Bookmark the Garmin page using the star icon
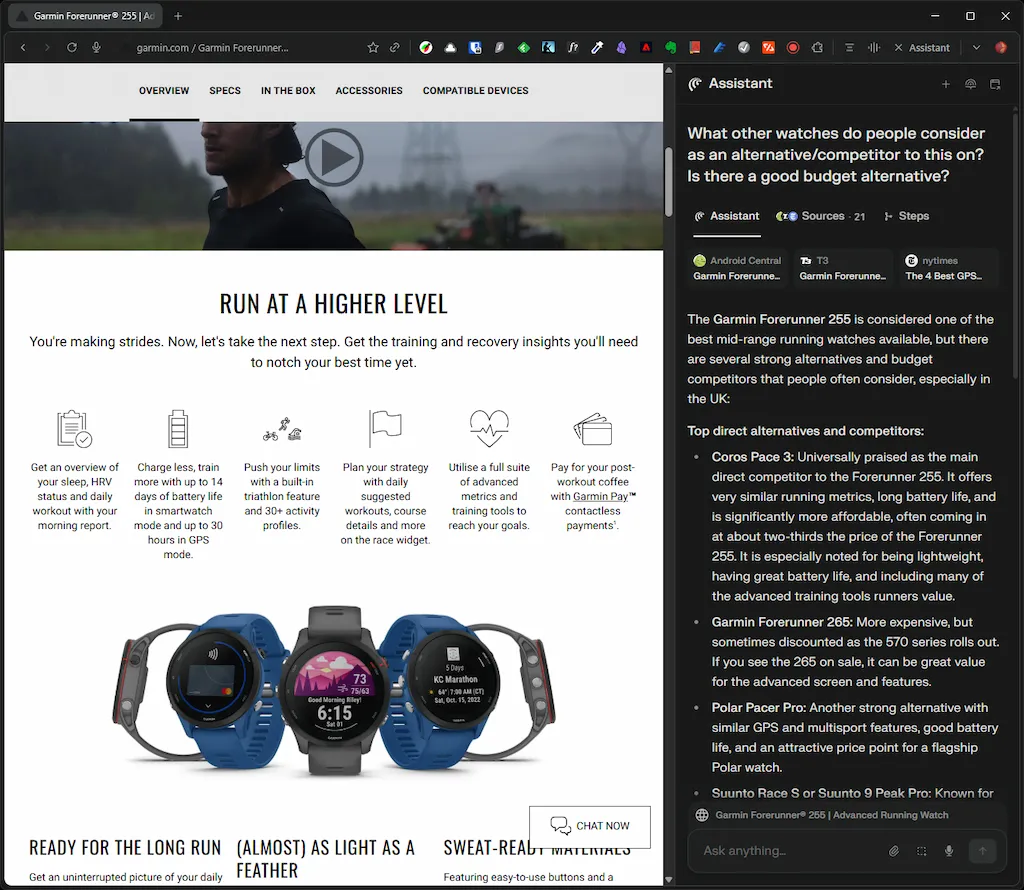1024x890 pixels. coord(372,47)
